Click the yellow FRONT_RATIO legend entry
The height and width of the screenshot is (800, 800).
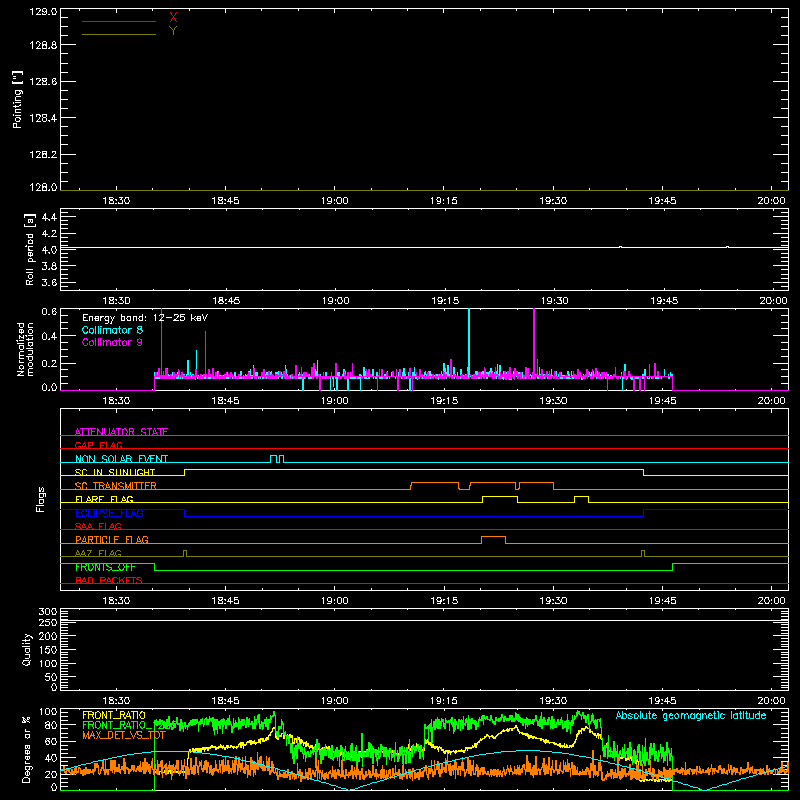click(114, 715)
